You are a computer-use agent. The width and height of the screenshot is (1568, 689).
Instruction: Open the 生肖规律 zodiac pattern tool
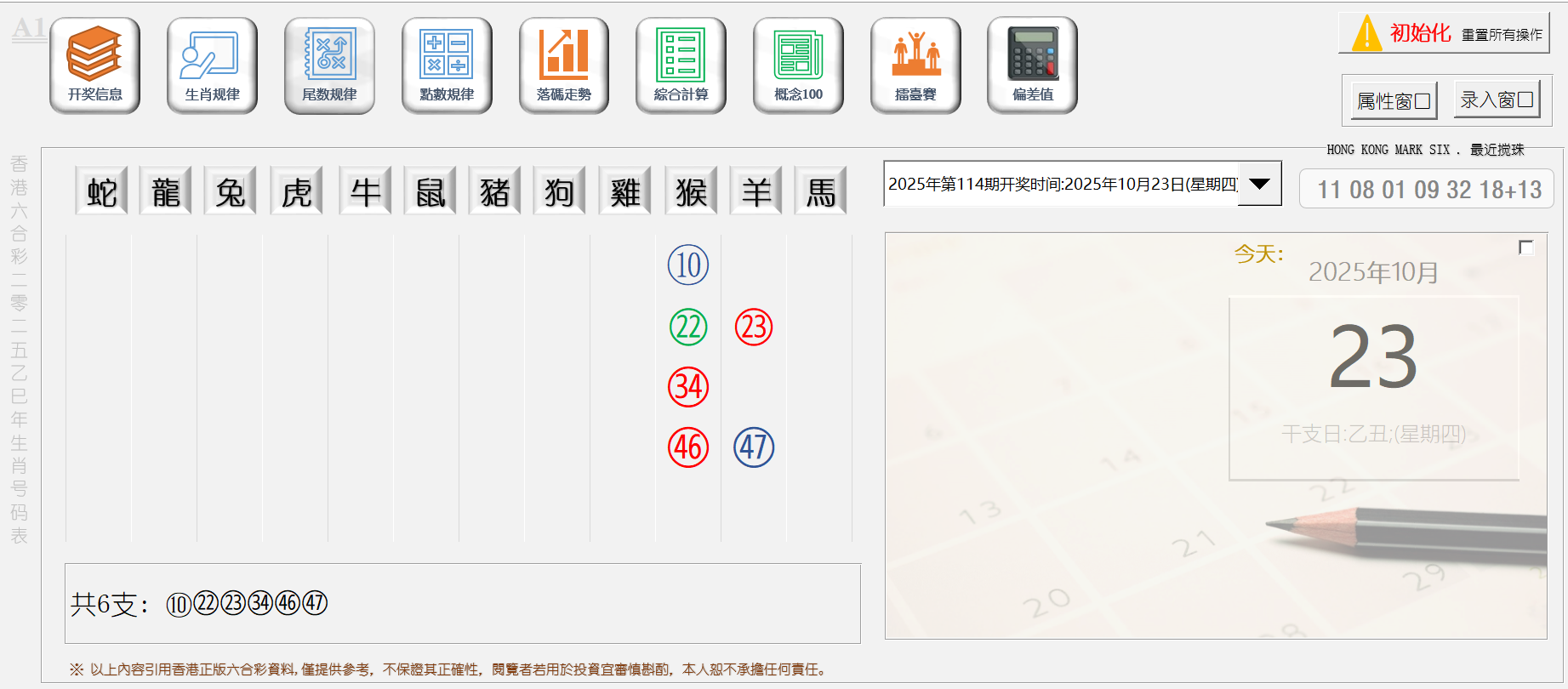pos(212,65)
